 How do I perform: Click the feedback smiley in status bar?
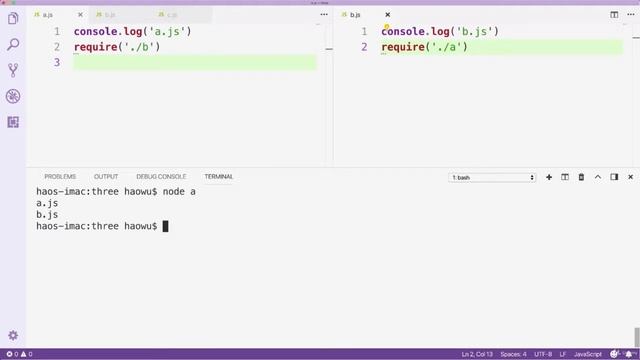[614, 354]
